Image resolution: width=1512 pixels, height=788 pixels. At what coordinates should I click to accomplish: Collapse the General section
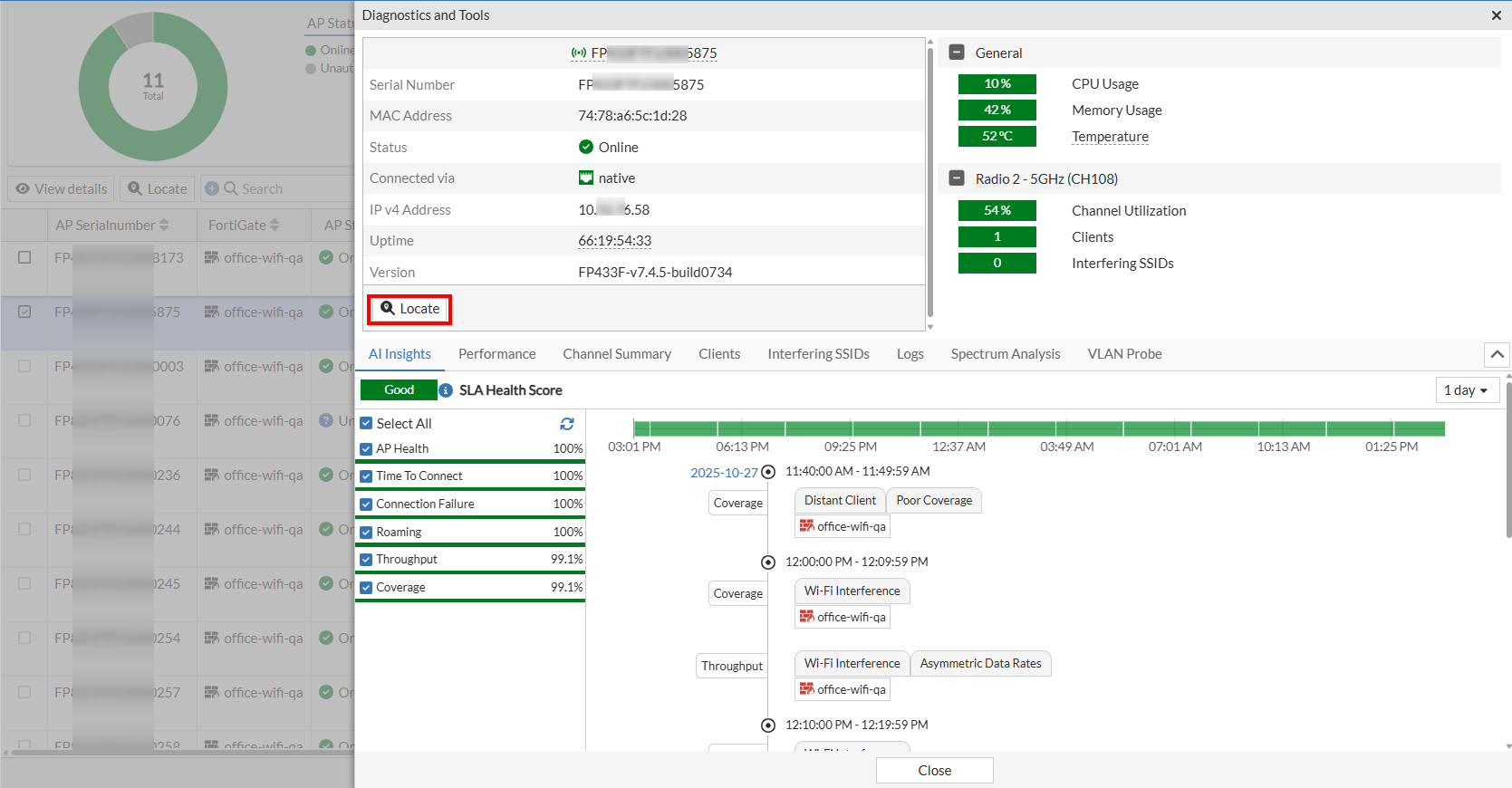[957, 53]
